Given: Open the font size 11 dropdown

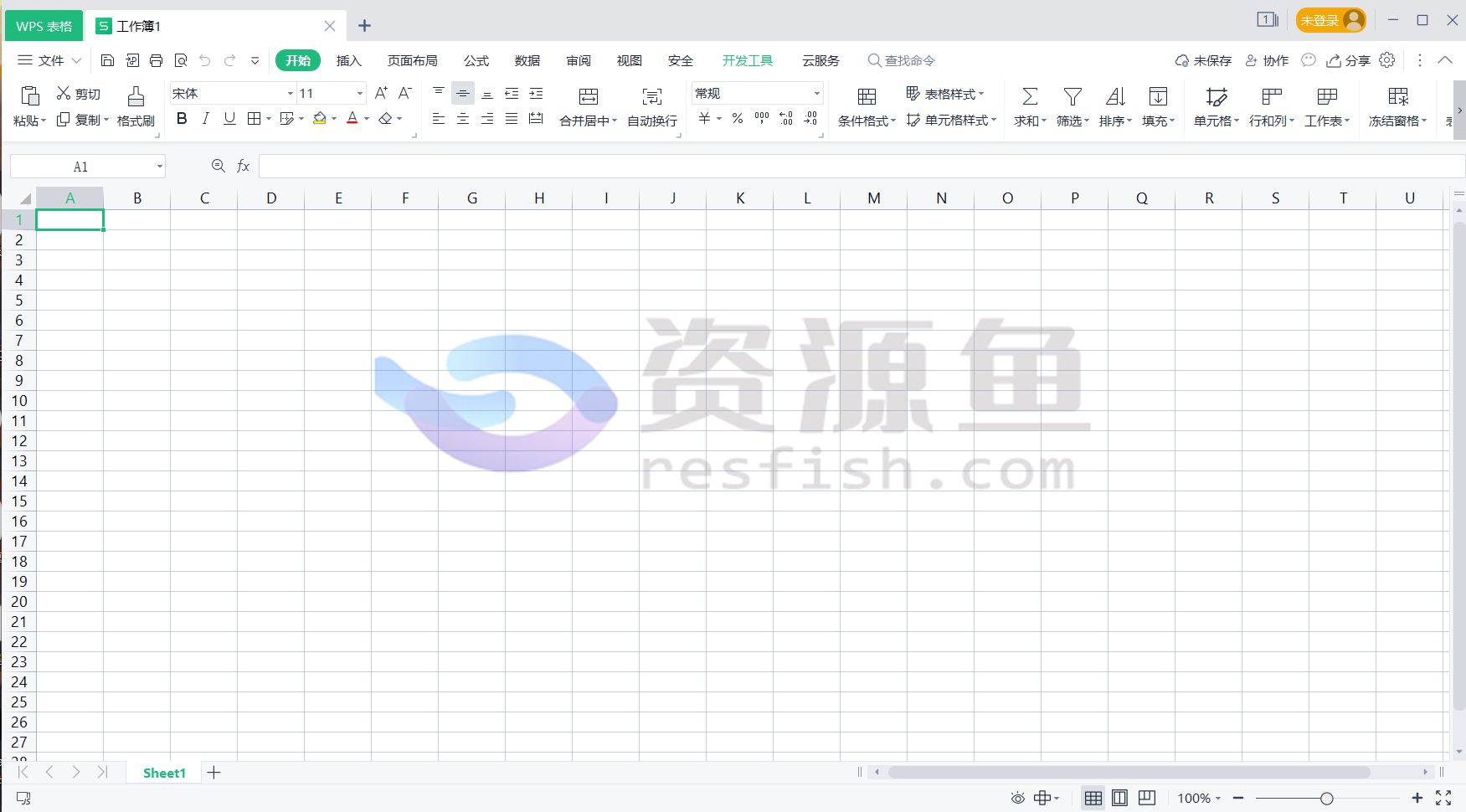Looking at the screenshot, I should [360, 93].
